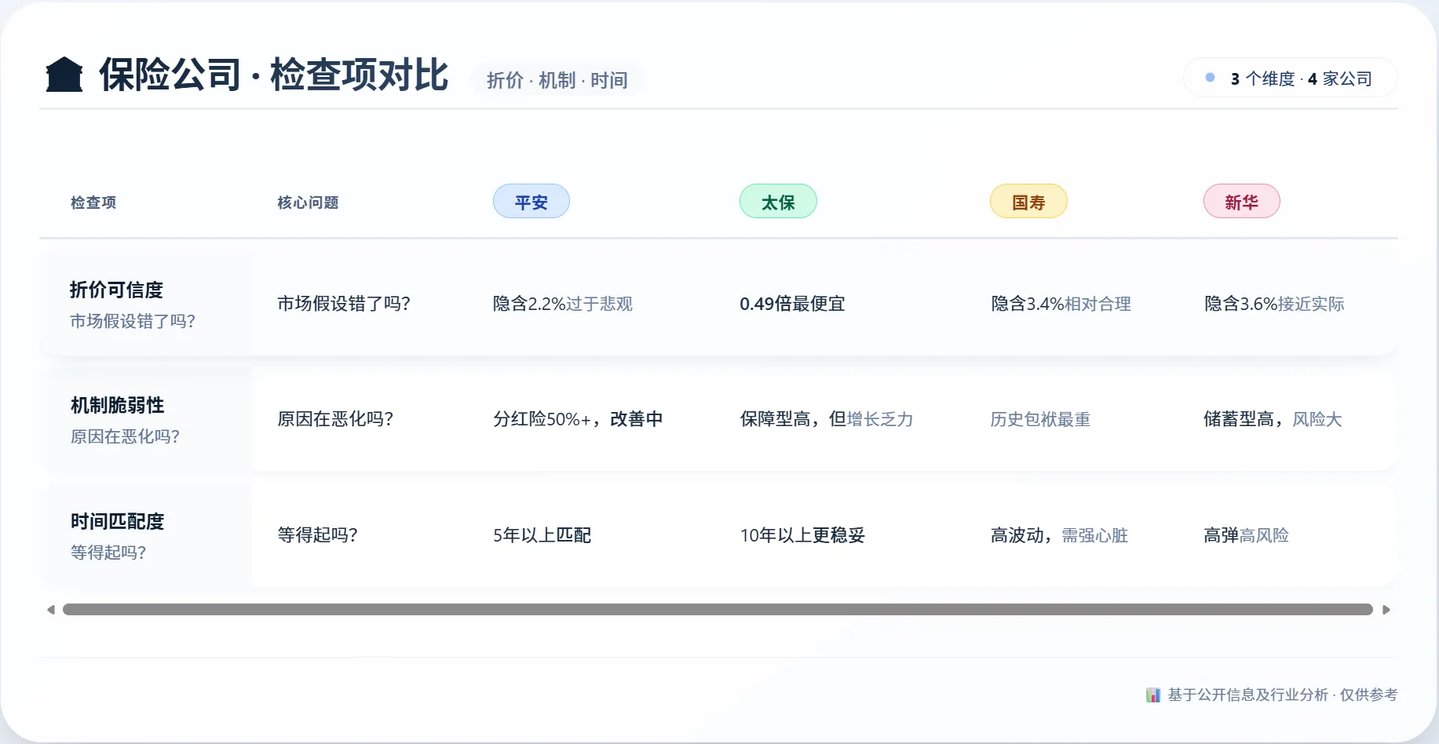Click the 保障型高,但增长乏力 cell

827,419
